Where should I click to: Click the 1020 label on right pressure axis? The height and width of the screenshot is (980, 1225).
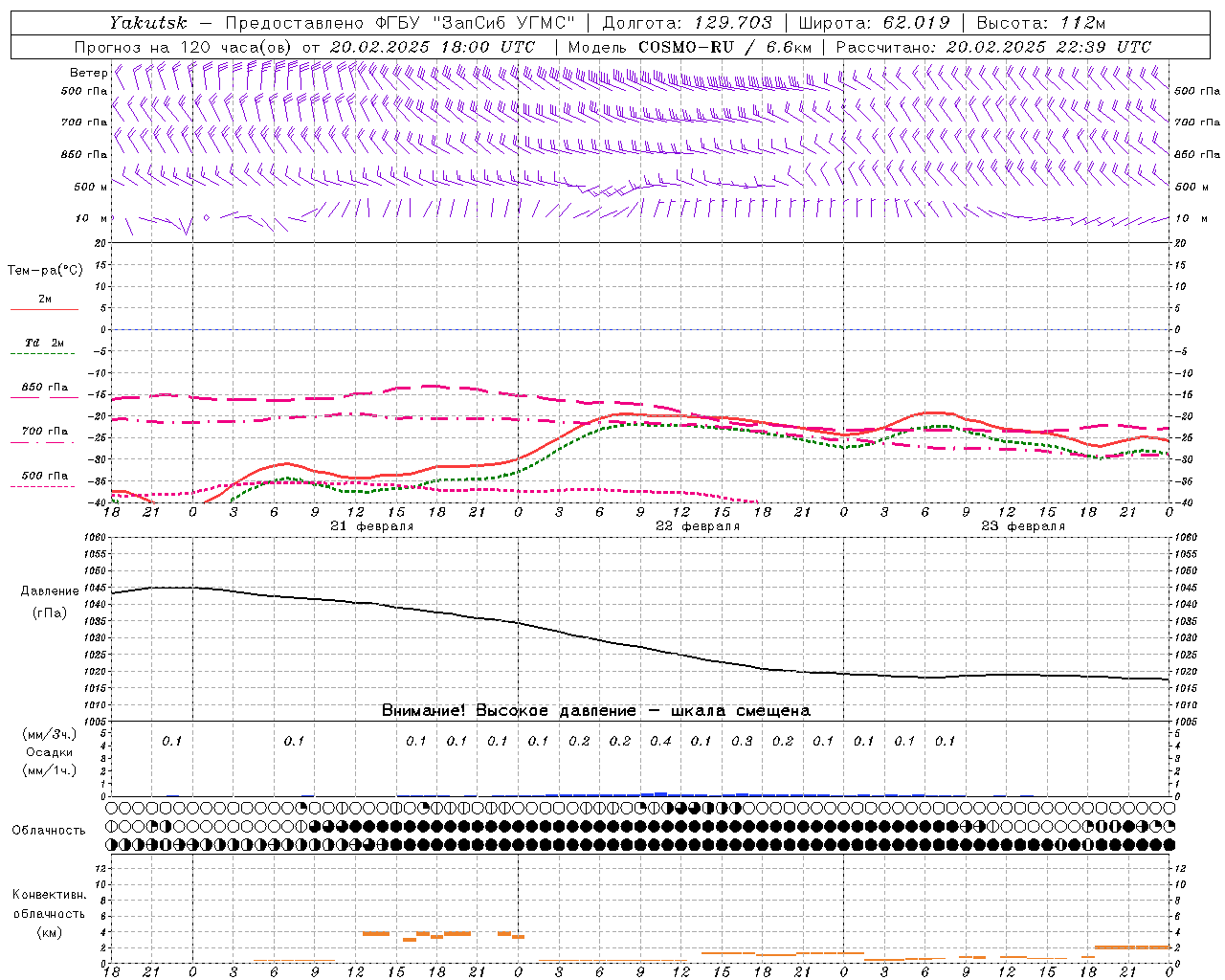tap(1186, 672)
